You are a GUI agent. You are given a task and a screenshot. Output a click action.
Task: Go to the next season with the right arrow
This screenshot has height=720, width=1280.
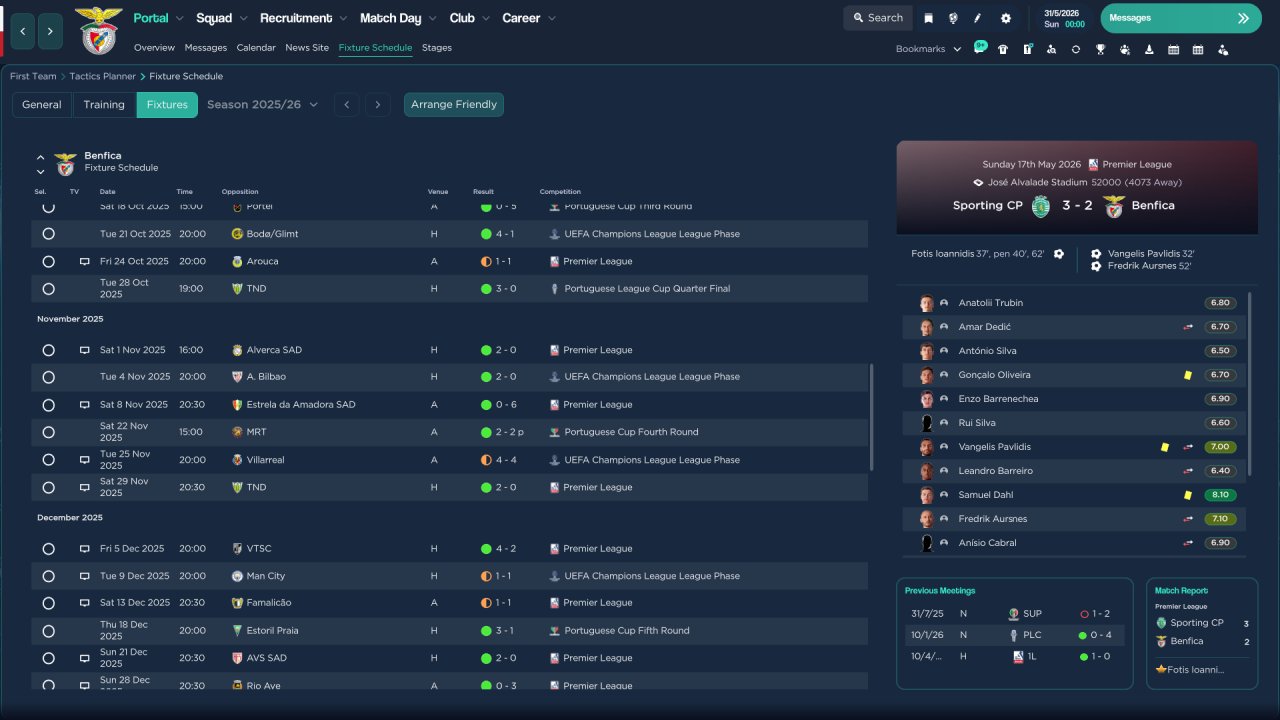pyautogui.click(x=377, y=105)
